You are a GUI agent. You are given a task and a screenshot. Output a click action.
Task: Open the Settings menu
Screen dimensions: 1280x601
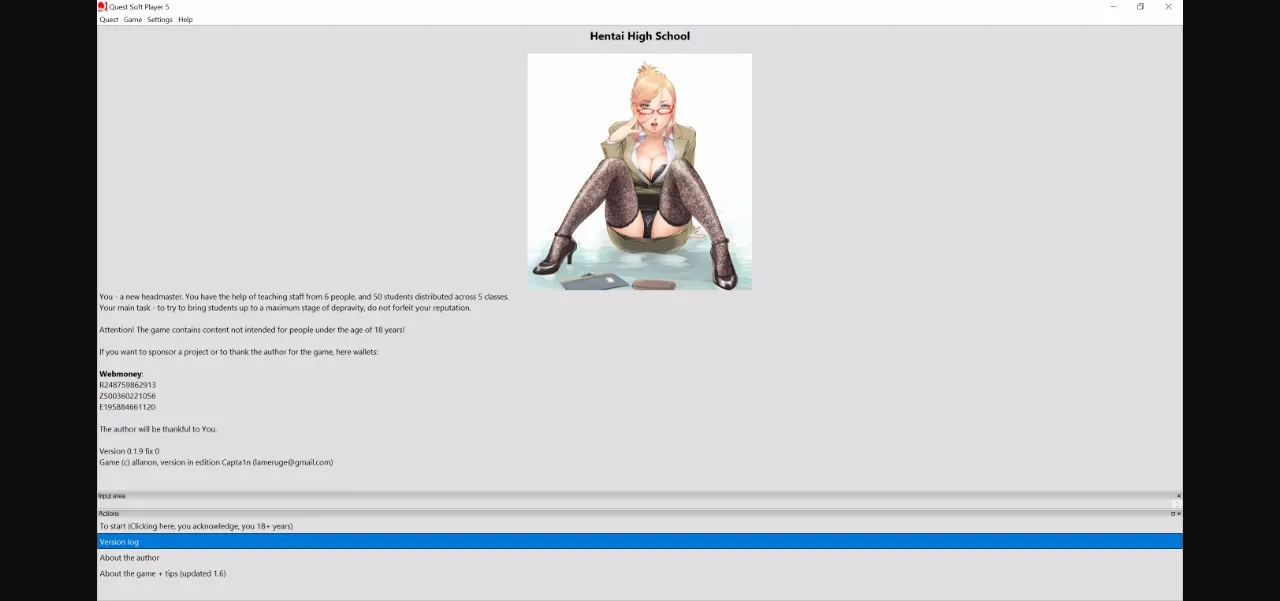point(159,19)
